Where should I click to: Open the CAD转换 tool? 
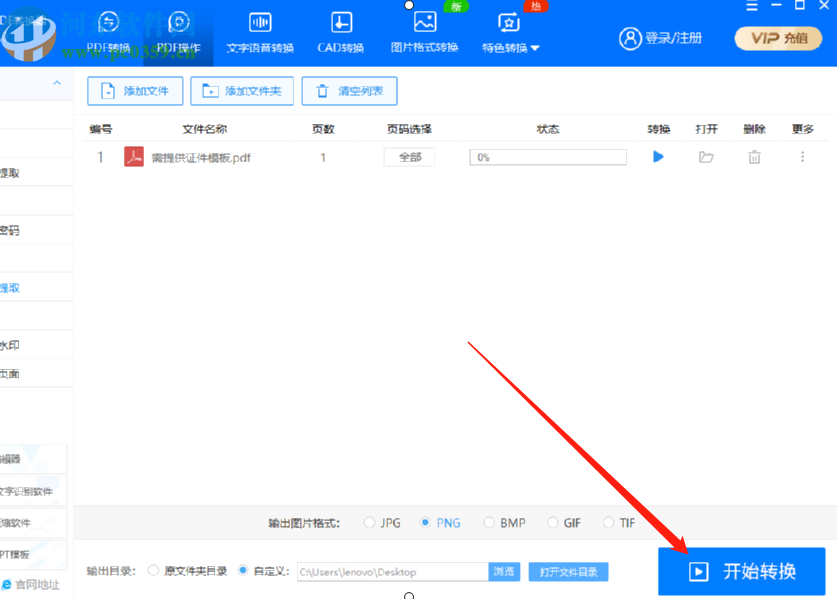(340, 28)
